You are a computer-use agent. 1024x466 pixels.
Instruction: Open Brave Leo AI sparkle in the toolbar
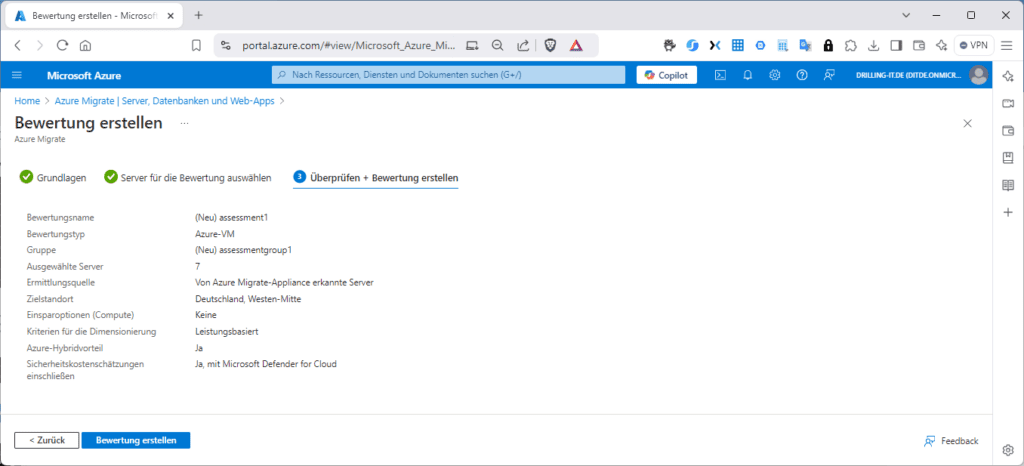[x=941, y=46]
